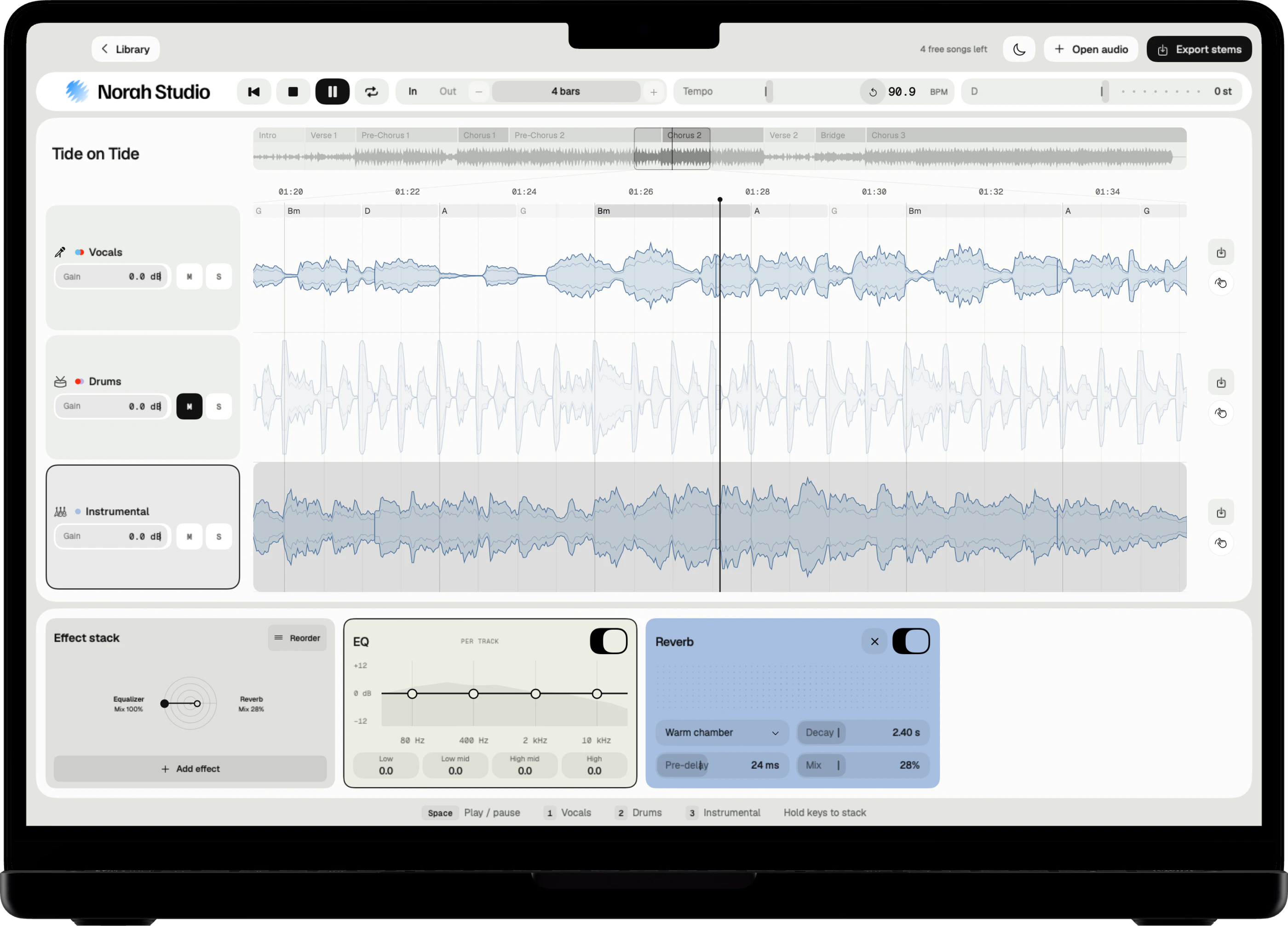Click the Reverb Decay slider
The image size is (1288, 926).
862,732
